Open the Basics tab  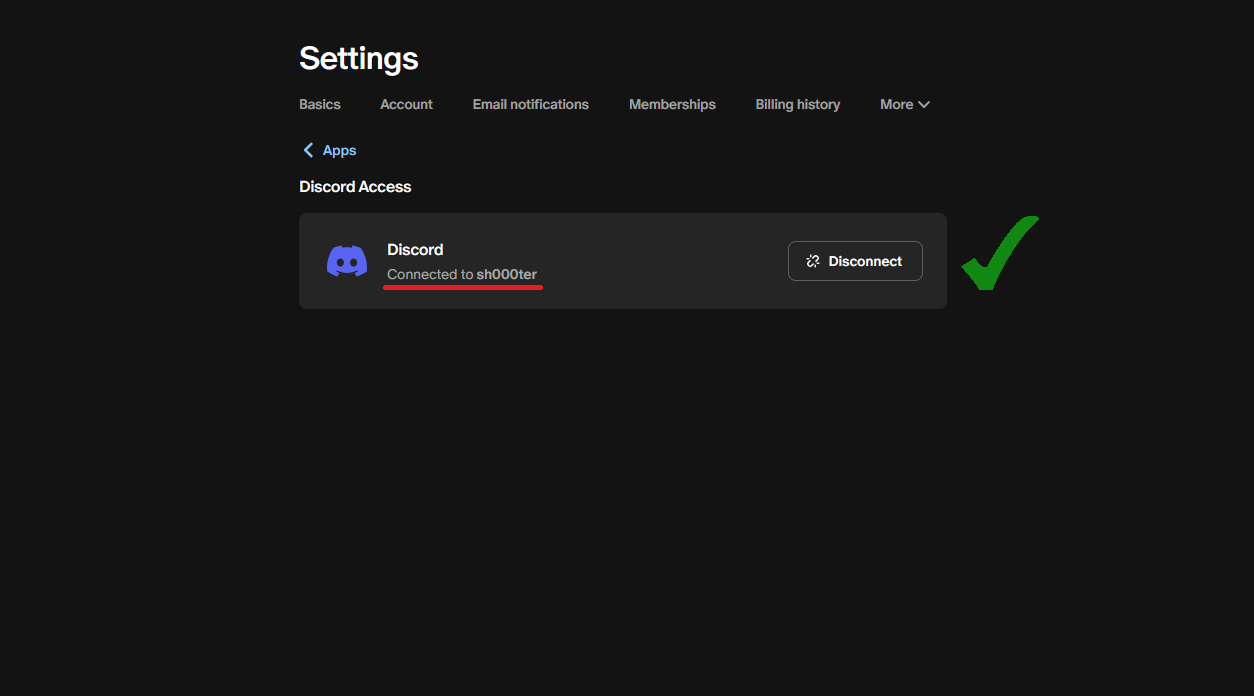tap(320, 104)
